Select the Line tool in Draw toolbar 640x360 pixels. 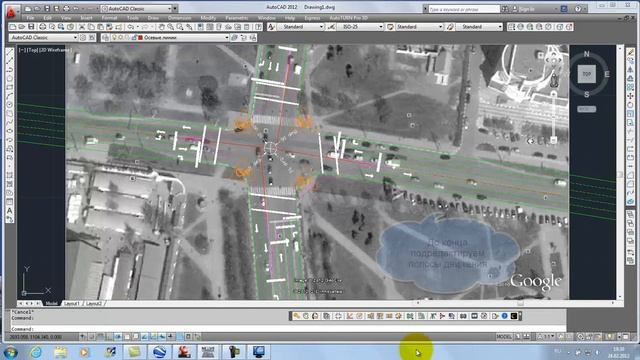[10, 52]
